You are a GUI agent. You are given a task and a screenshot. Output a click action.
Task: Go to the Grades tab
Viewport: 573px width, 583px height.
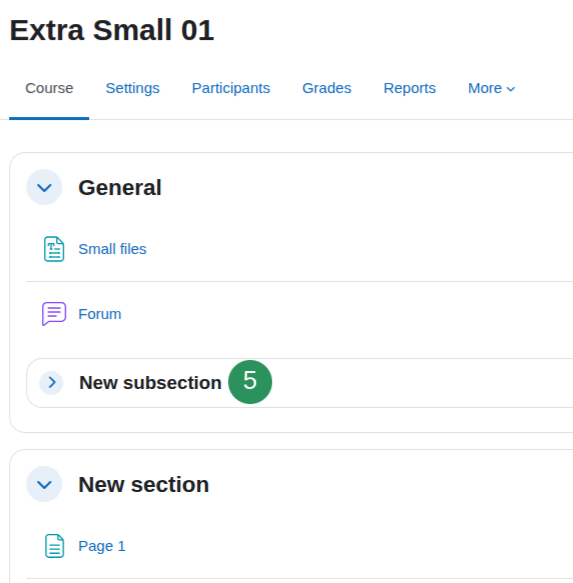pos(326,88)
